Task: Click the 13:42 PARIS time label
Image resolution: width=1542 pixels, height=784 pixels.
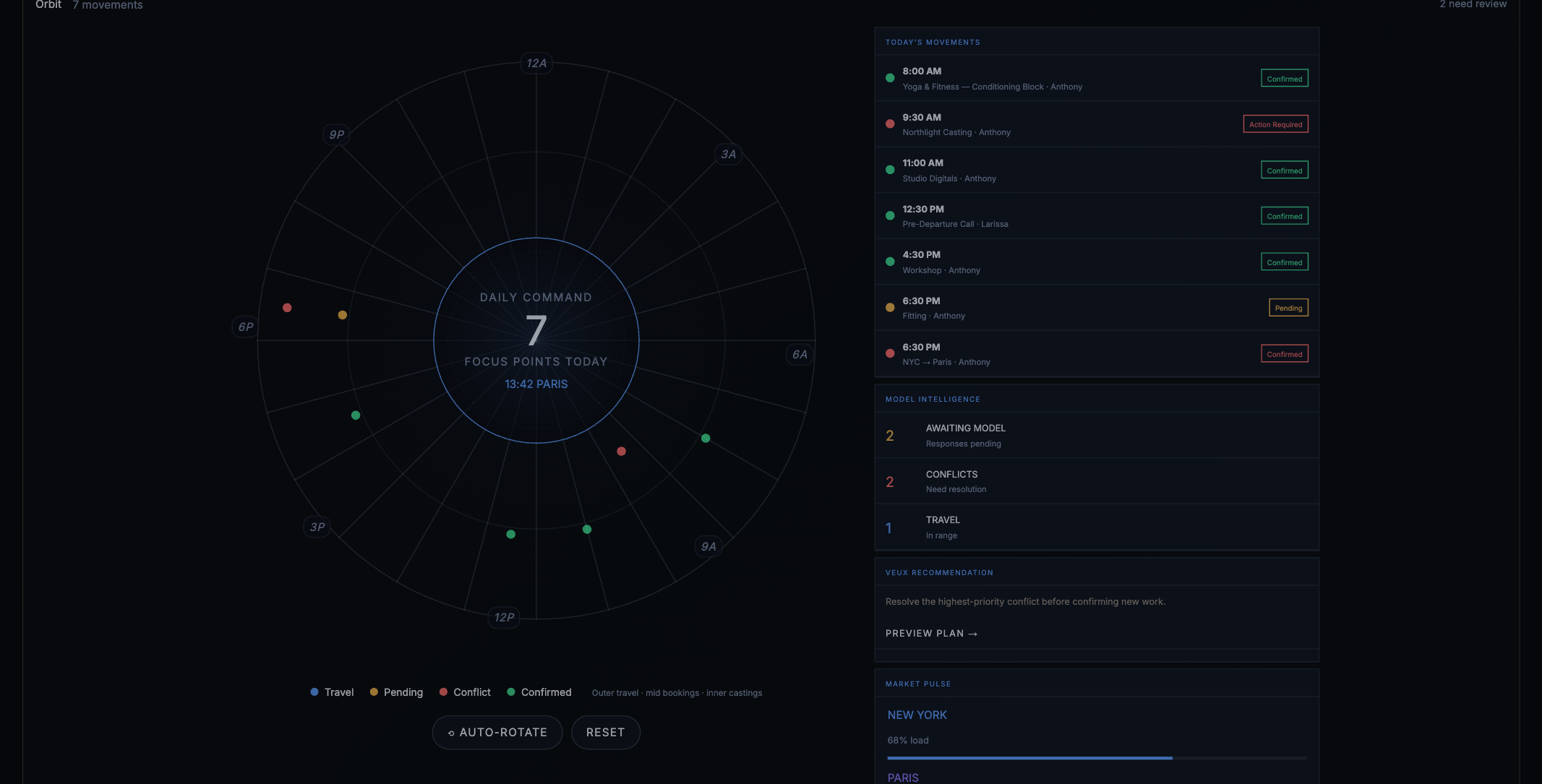Action: click(x=536, y=384)
